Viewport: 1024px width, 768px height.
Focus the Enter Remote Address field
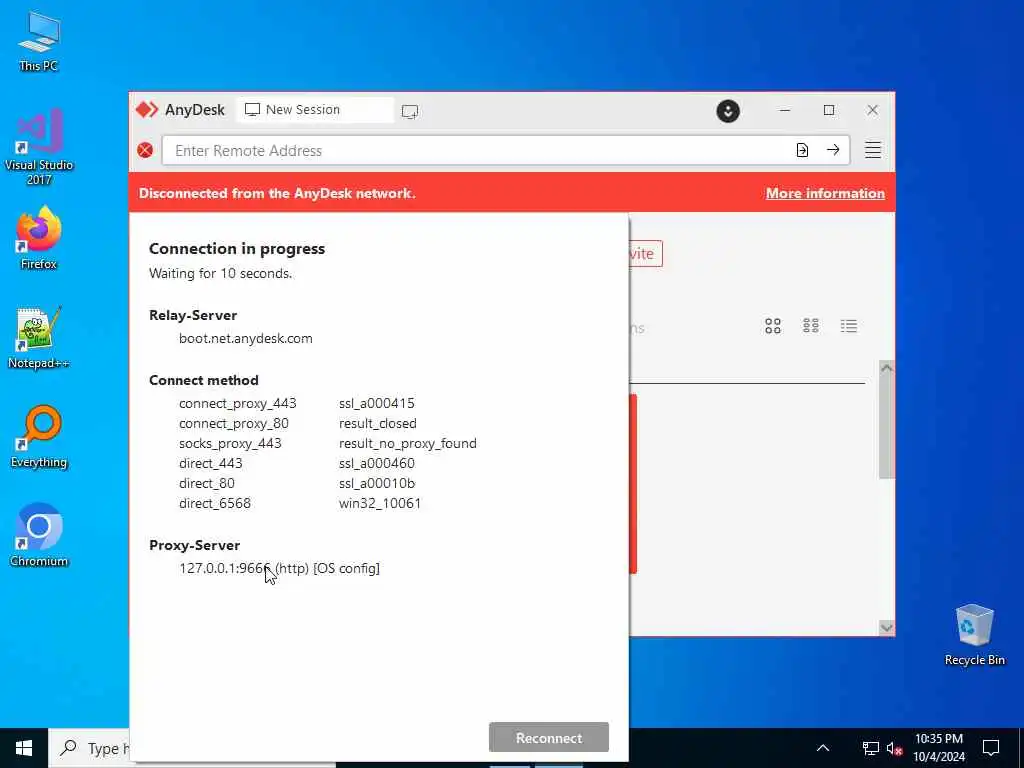[477, 151]
